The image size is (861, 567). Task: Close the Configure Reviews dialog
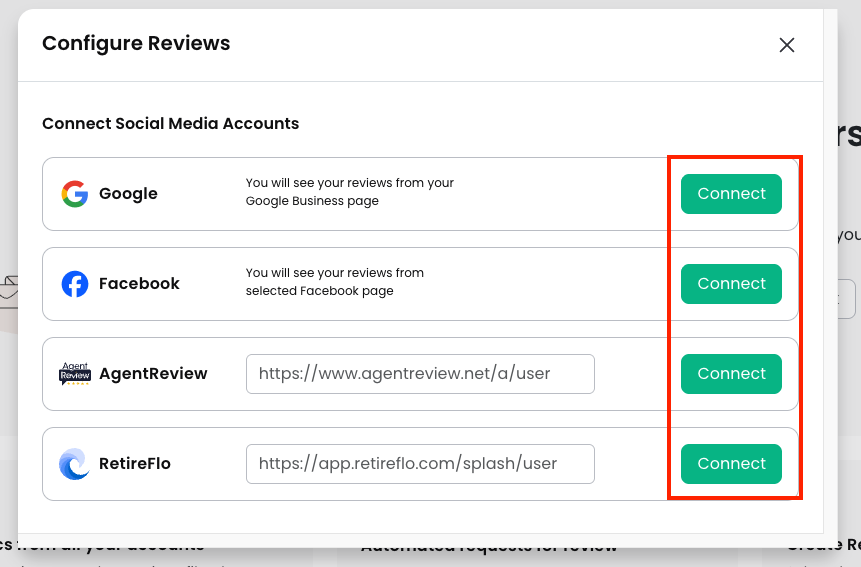click(787, 45)
